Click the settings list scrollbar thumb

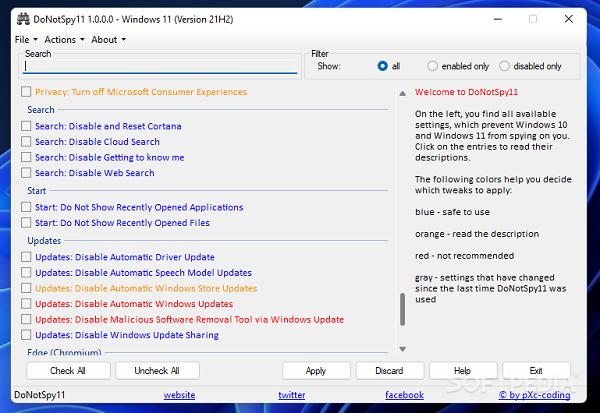(x=402, y=309)
